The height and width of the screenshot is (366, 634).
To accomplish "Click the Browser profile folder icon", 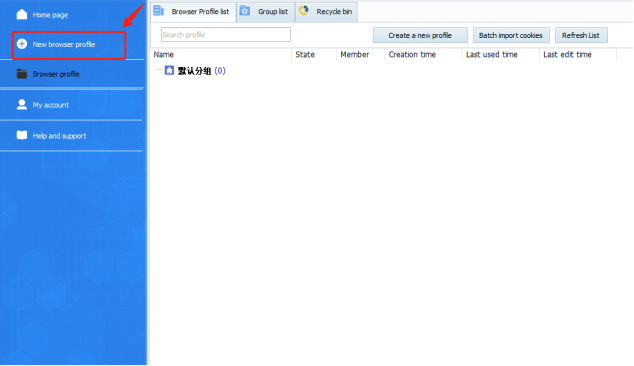I will 22,74.
